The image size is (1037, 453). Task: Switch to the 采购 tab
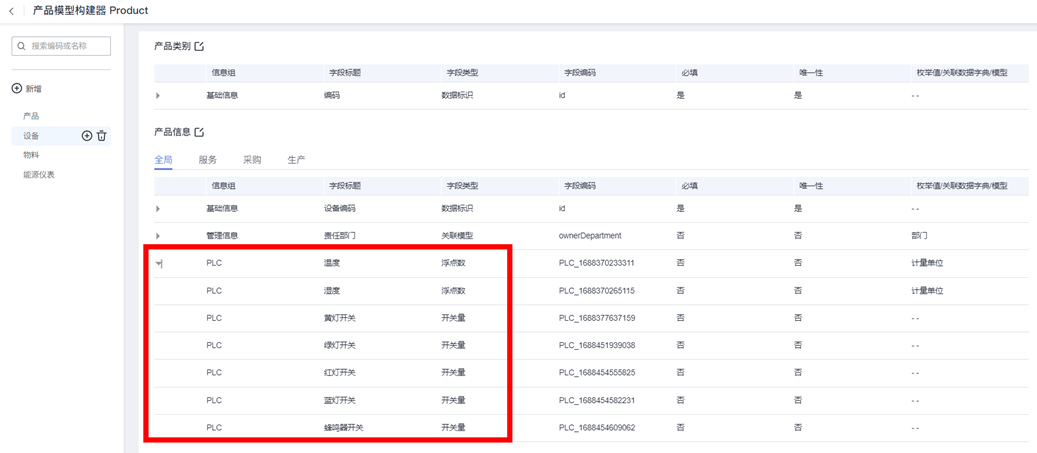click(252, 160)
